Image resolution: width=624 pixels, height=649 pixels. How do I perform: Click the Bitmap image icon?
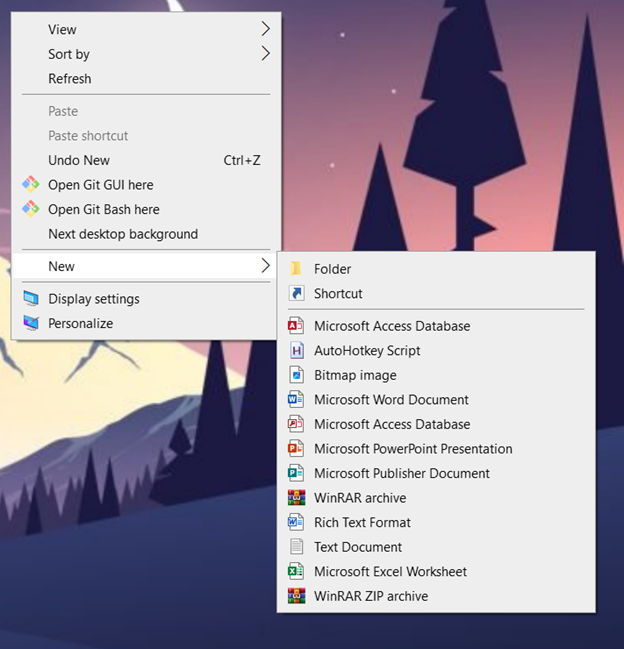click(x=296, y=375)
